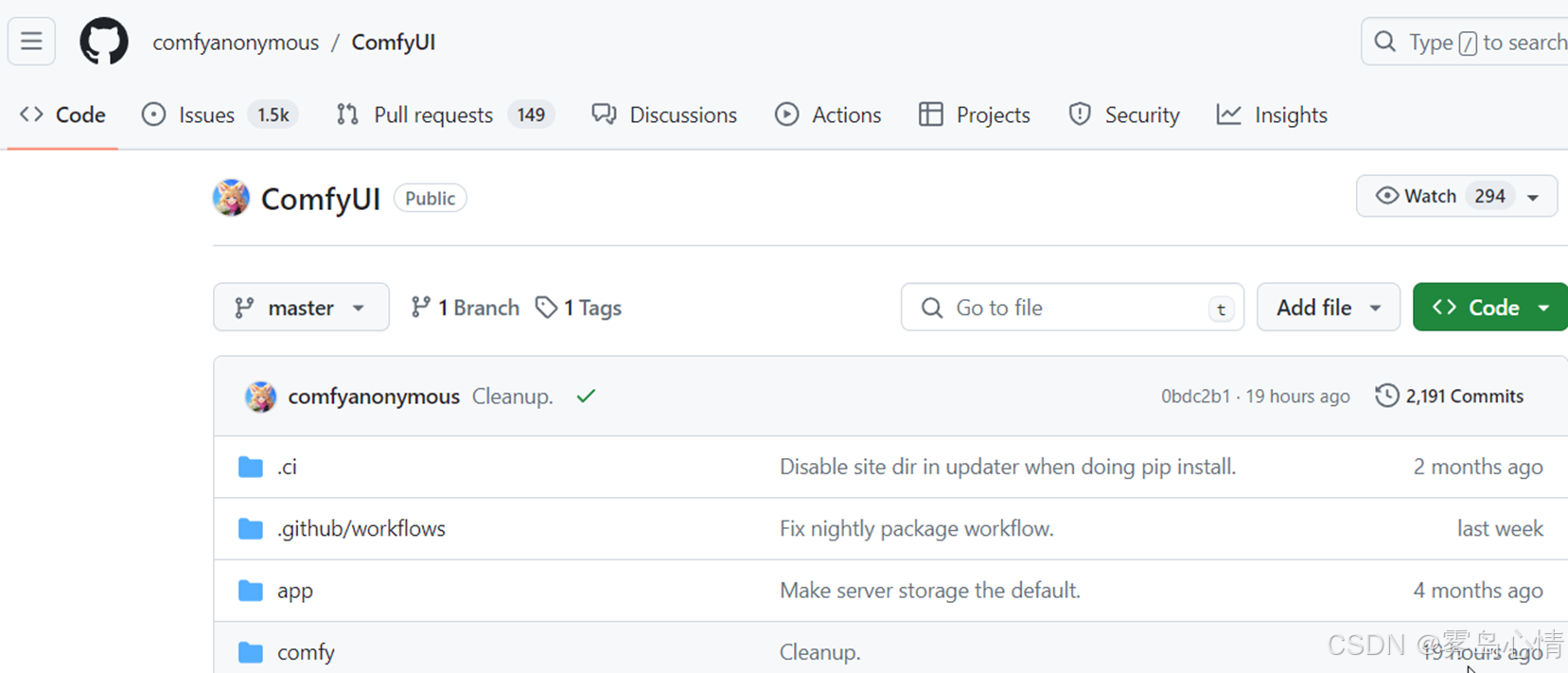Open the app folder

(x=294, y=592)
